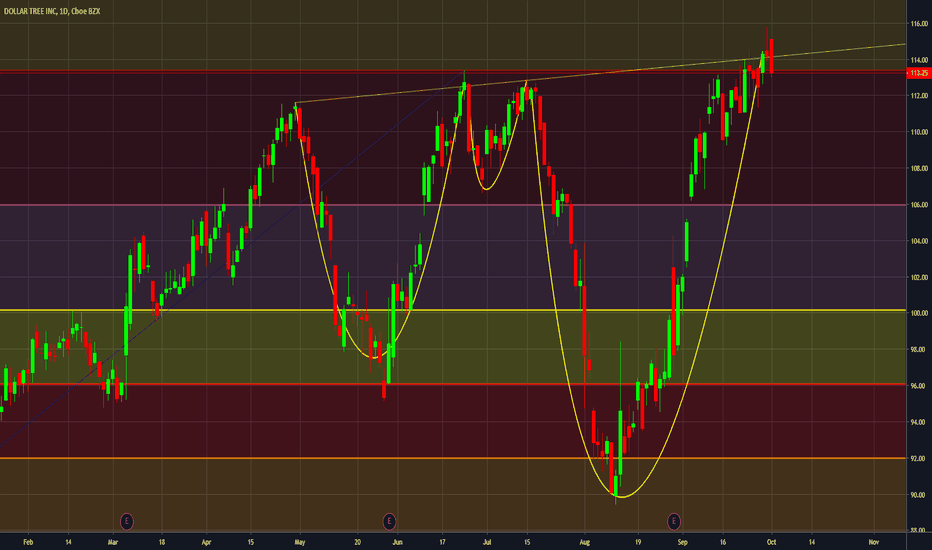Click the 94.00 price axis label

pyautogui.click(x=919, y=422)
